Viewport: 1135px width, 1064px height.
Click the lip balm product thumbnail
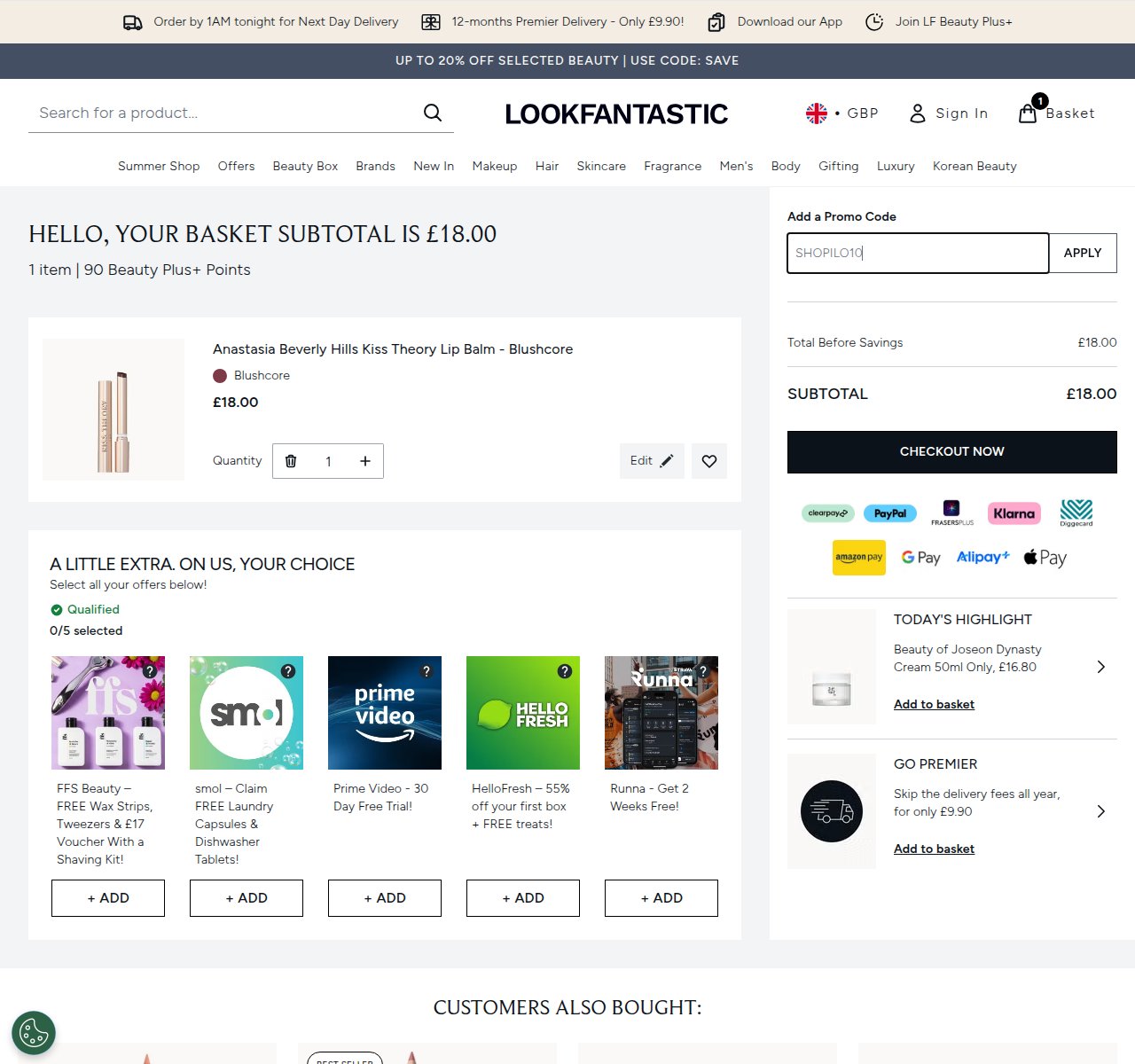pos(113,410)
